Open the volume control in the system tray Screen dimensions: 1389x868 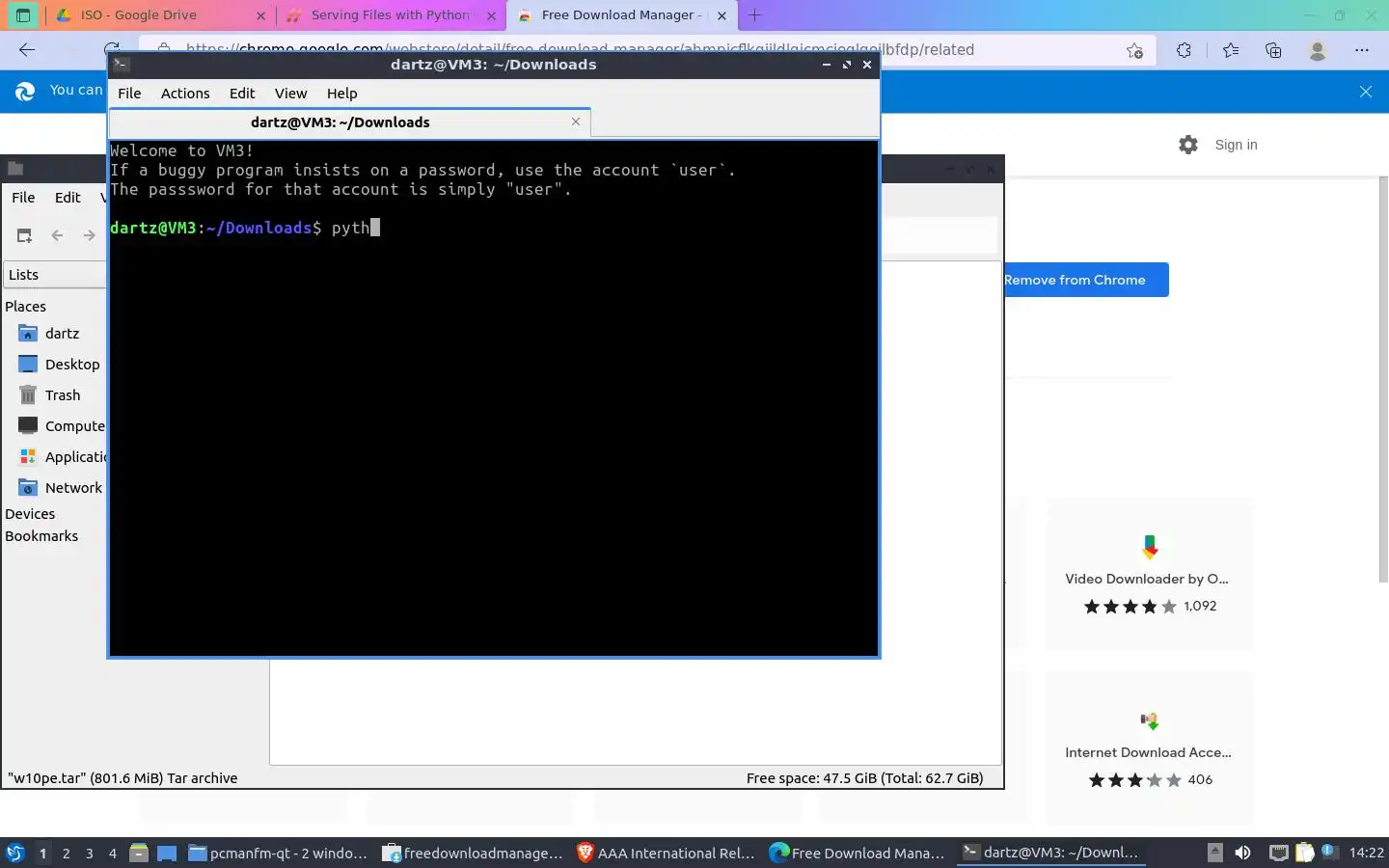[1242, 853]
